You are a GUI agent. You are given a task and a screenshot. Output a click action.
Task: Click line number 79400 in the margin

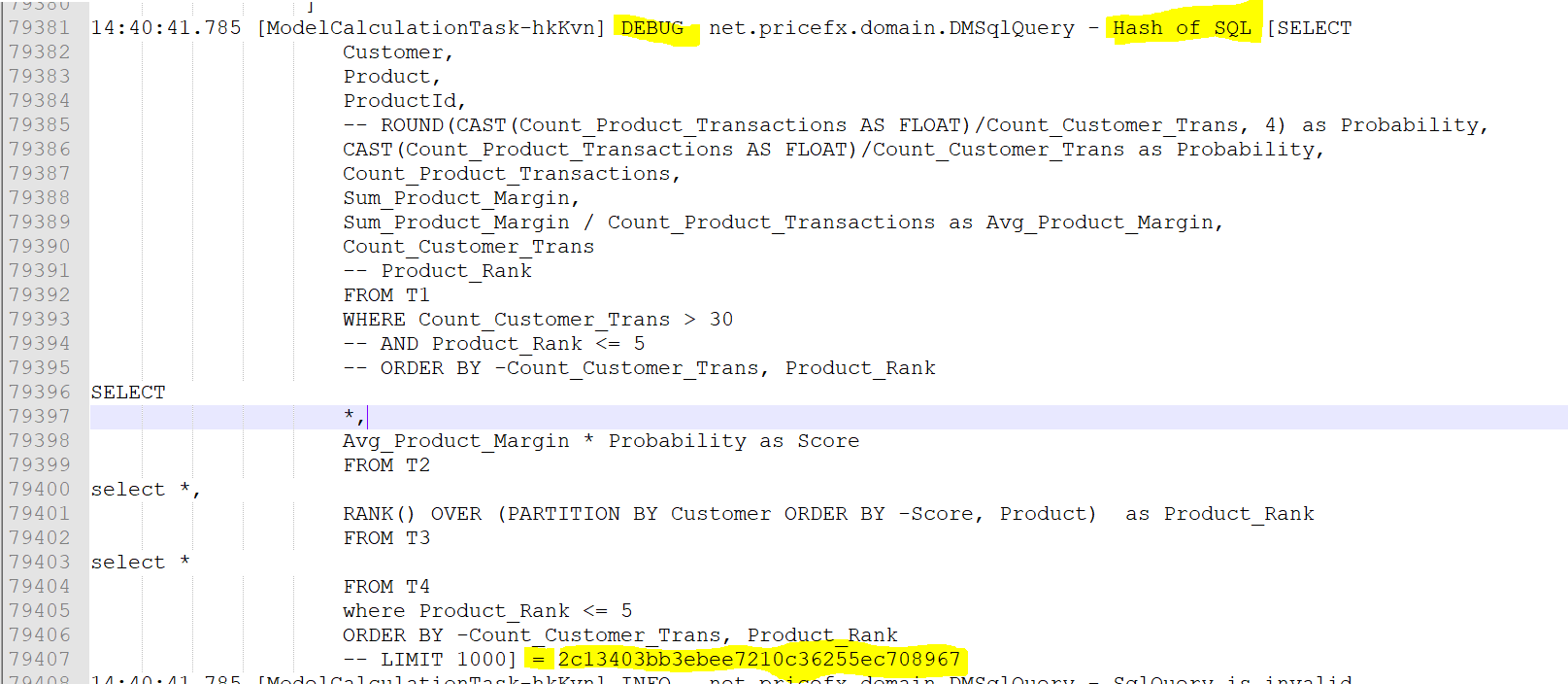coord(40,490)
